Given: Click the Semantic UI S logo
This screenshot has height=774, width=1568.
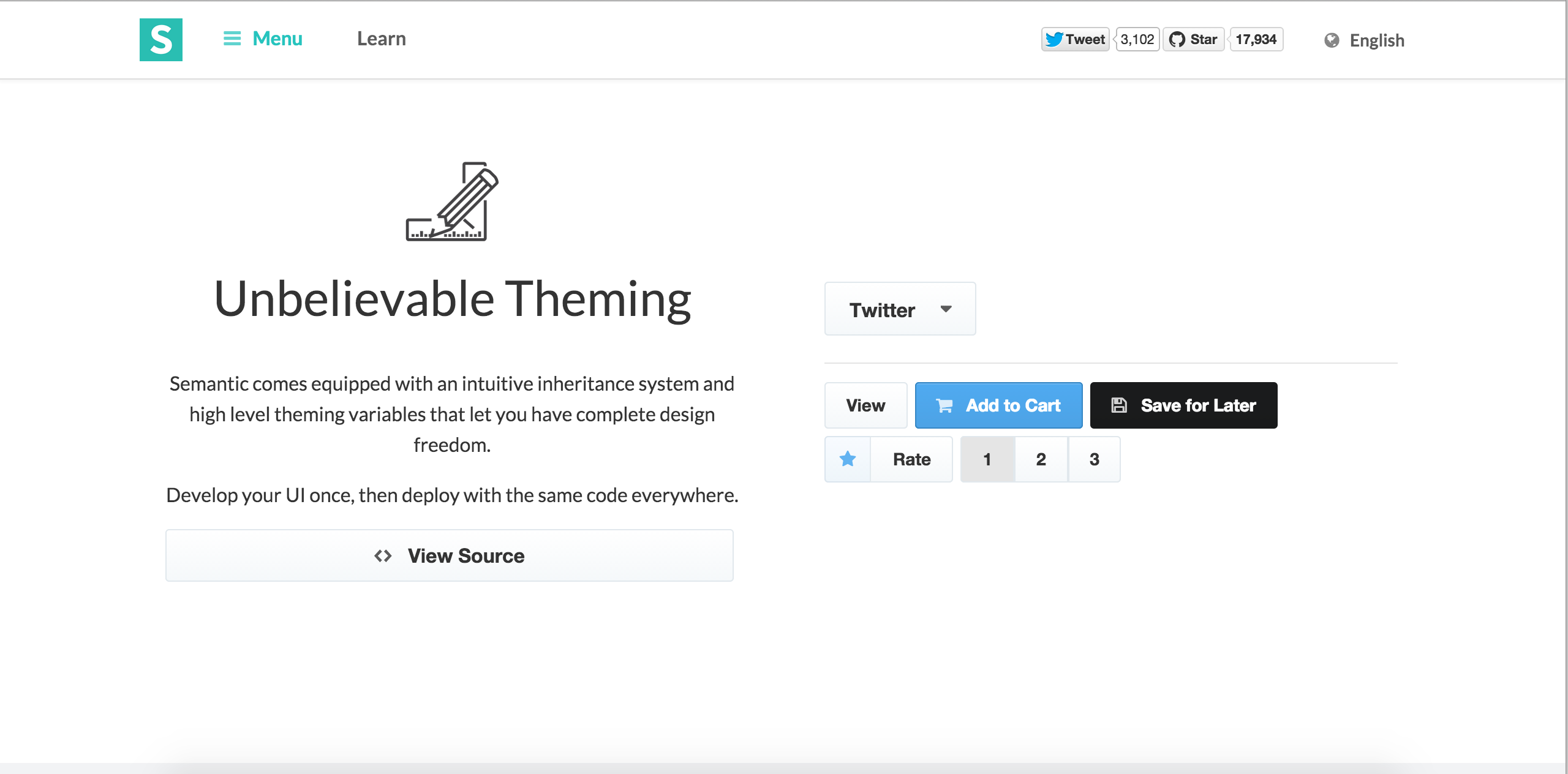Looking at the screenshot, I should [161, 40].
